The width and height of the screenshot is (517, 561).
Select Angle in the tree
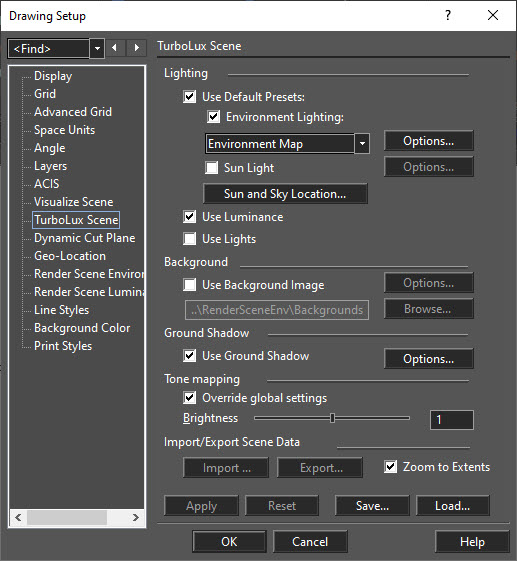(x=50, y=148)
